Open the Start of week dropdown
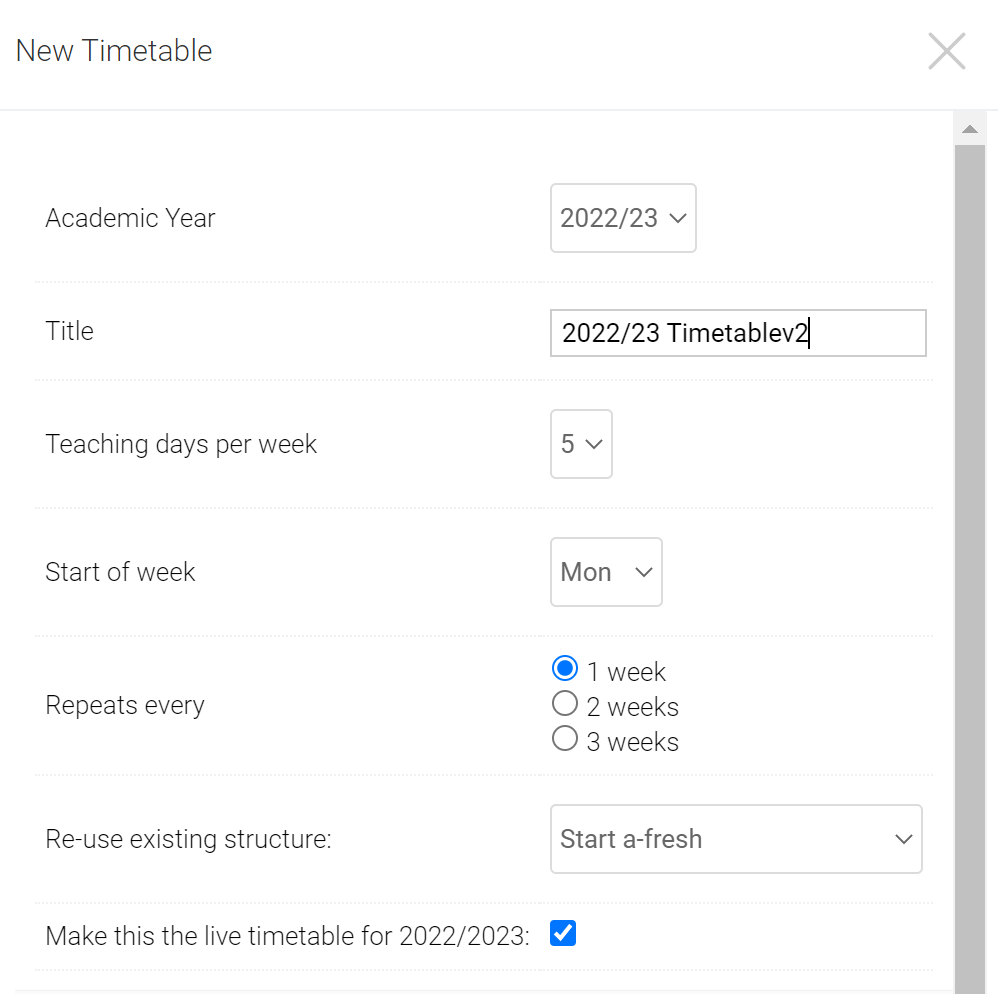This screenshot has width=998, height=994. pyautogui.click(x=606, y=572)
